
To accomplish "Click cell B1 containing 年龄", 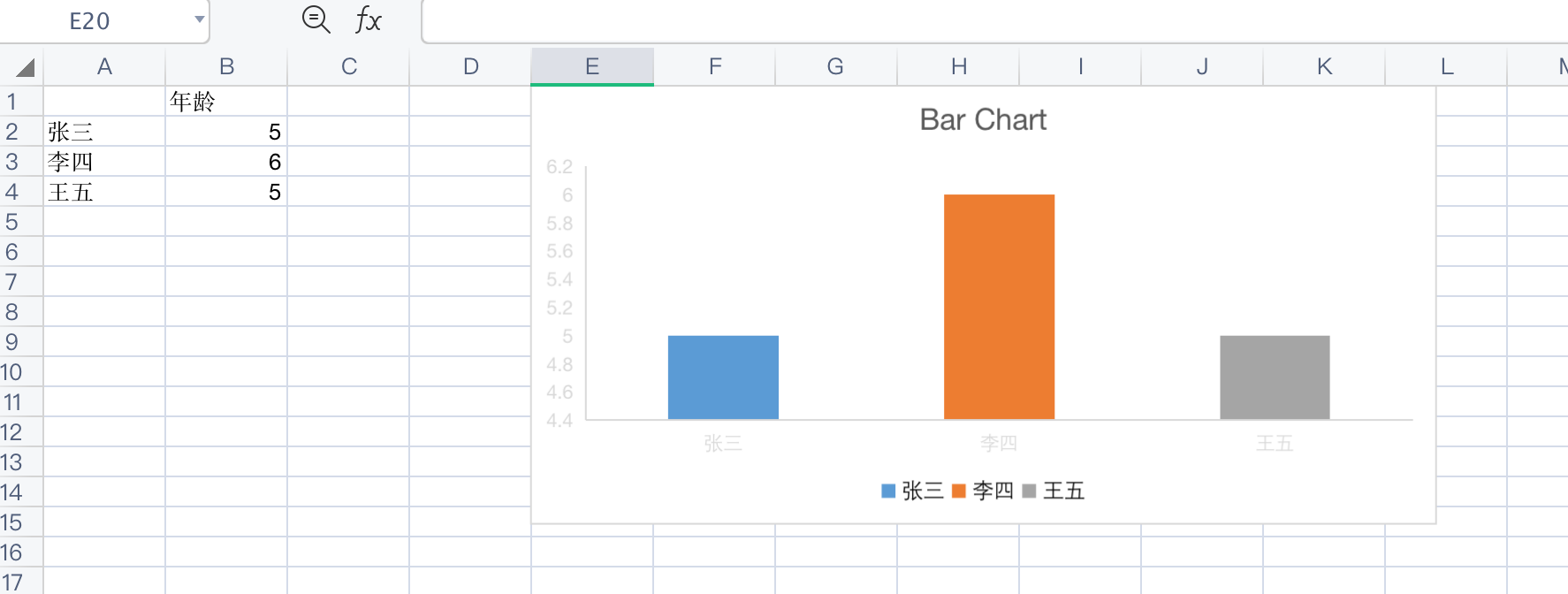I will 226,102.
